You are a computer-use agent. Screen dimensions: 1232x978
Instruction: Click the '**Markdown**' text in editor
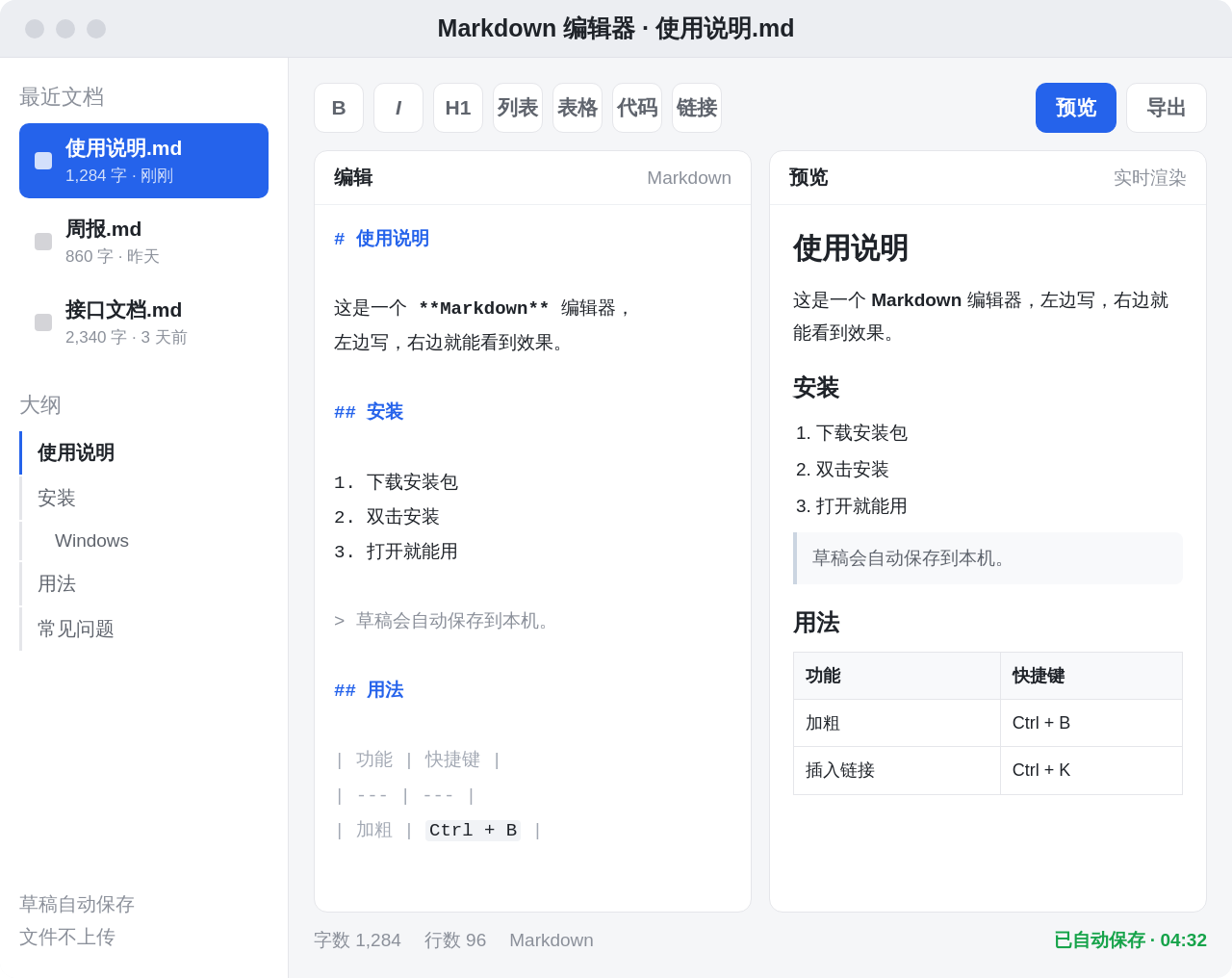click(483, 308)
